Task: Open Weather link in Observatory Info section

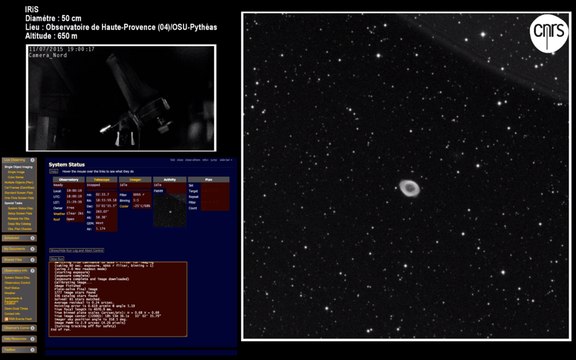Action: (x=10, y=293)
